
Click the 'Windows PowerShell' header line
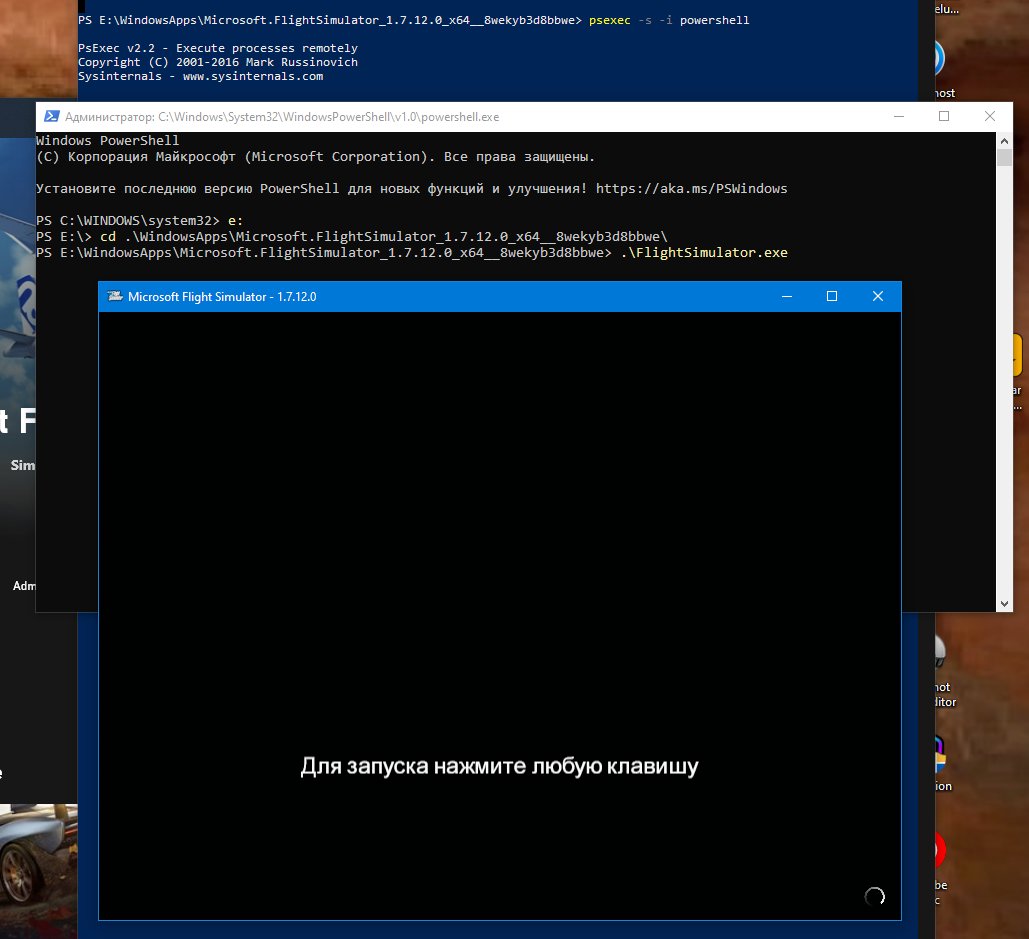point(108,140)
